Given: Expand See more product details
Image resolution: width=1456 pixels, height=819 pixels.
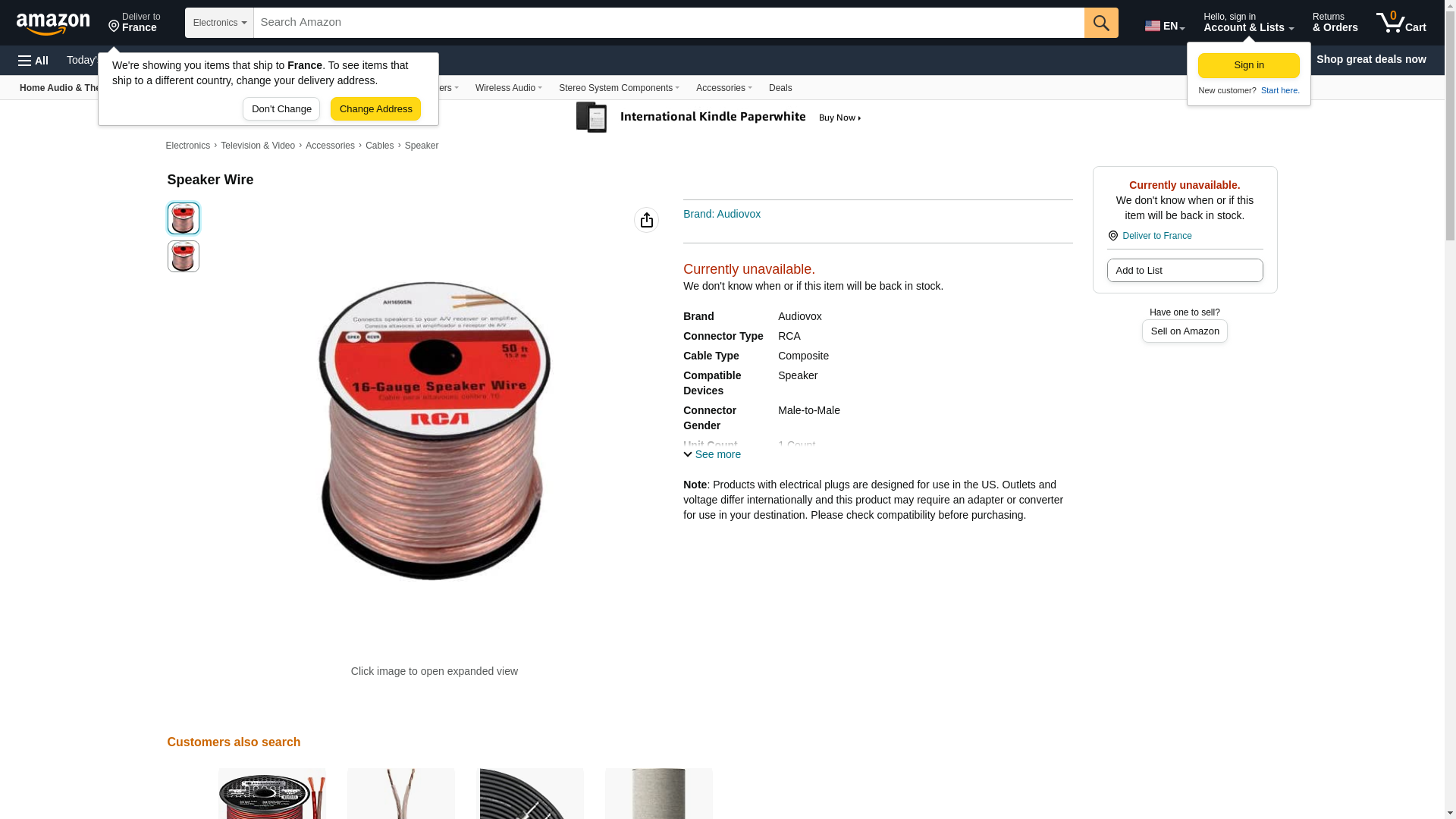Looking at the screenshot, I should coord(712,454).
